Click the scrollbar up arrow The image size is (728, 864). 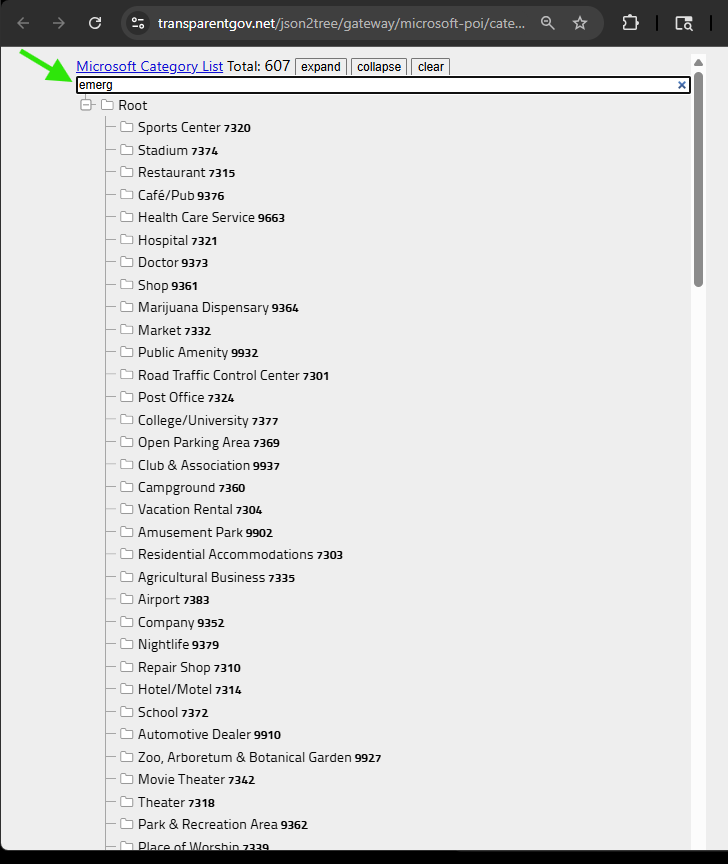pyautogui.click(x=698, y=62)
